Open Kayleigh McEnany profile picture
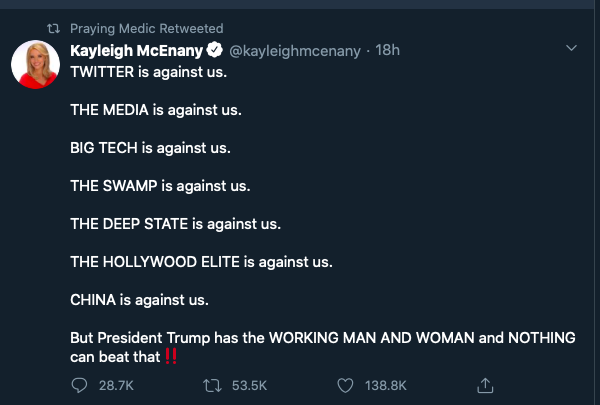 [34, 68]
